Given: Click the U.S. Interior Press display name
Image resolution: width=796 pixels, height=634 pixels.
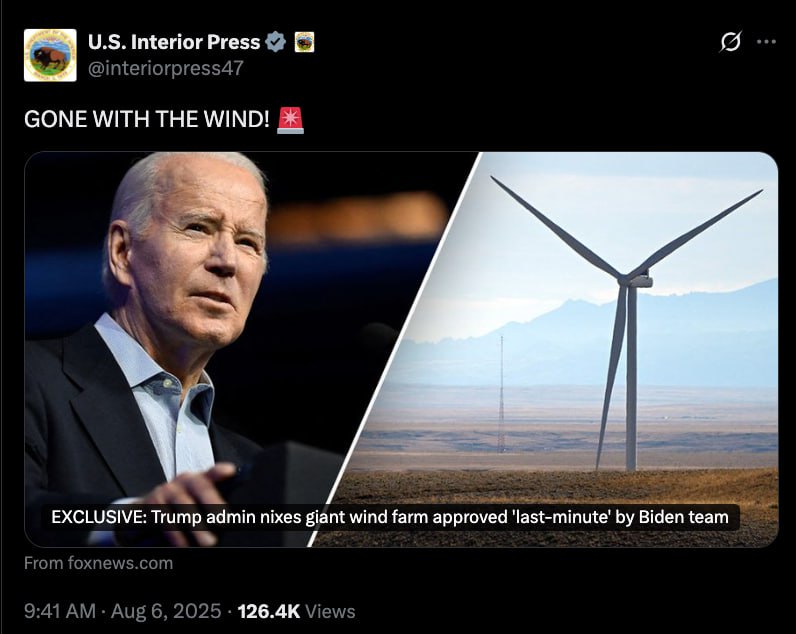Looking at the screenshot, I should (174, 42).
